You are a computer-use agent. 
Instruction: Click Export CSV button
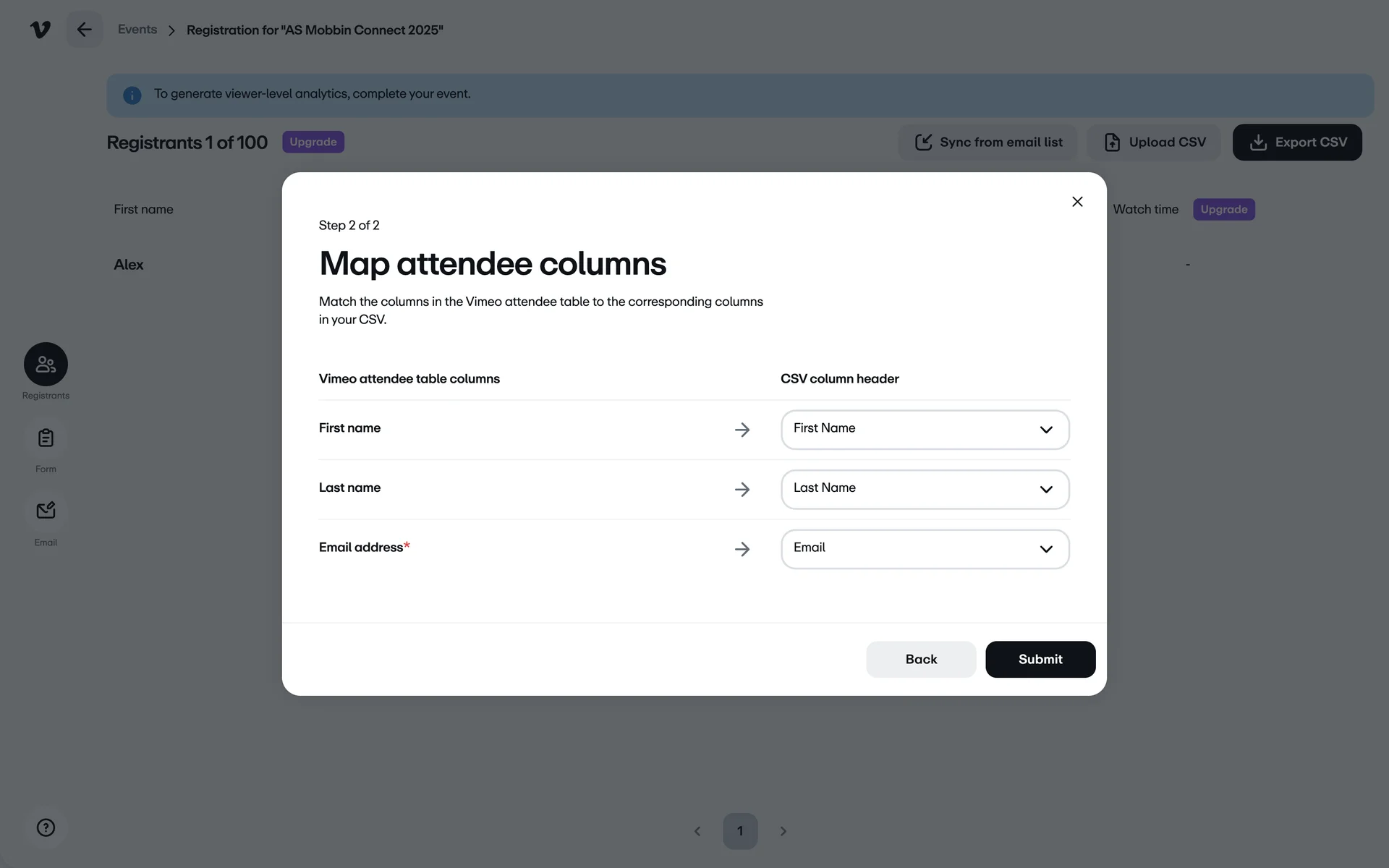1297,142
